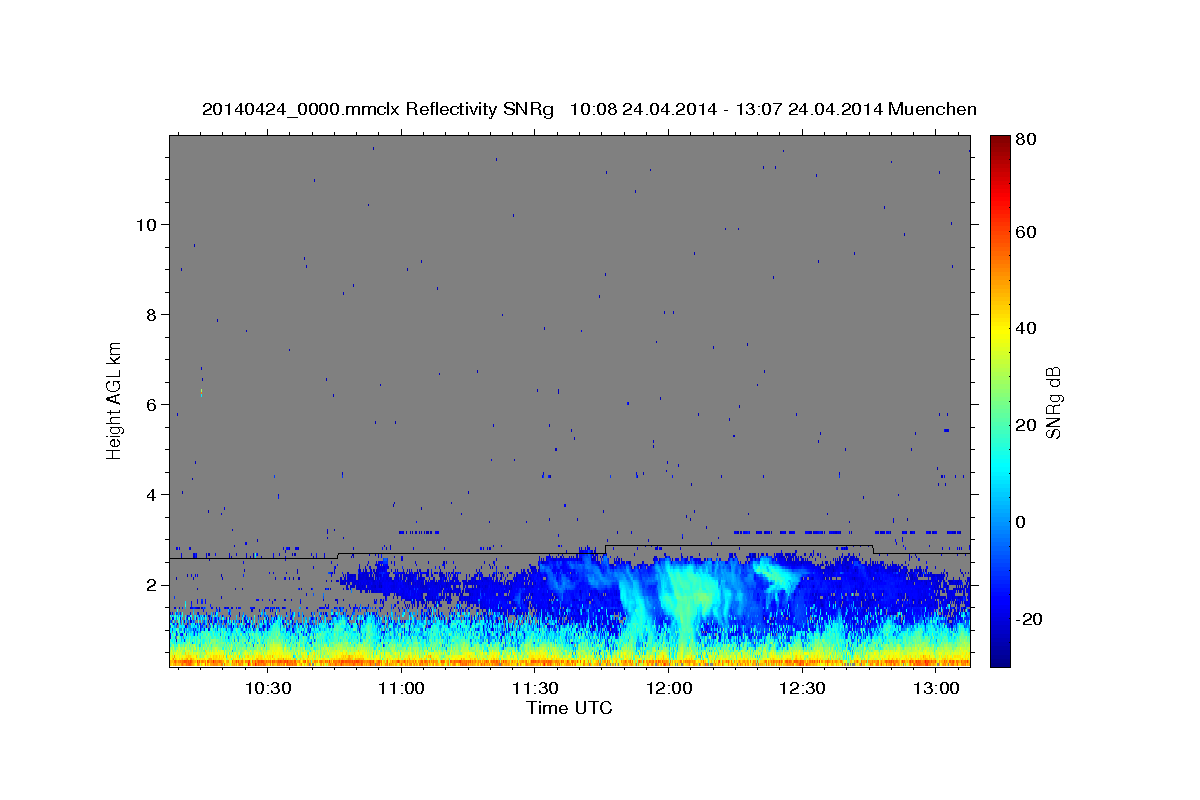This screenshot has width=1200, height=800.
Task: Click the colorbar value 40
Action: click(x=1027, y=328)
